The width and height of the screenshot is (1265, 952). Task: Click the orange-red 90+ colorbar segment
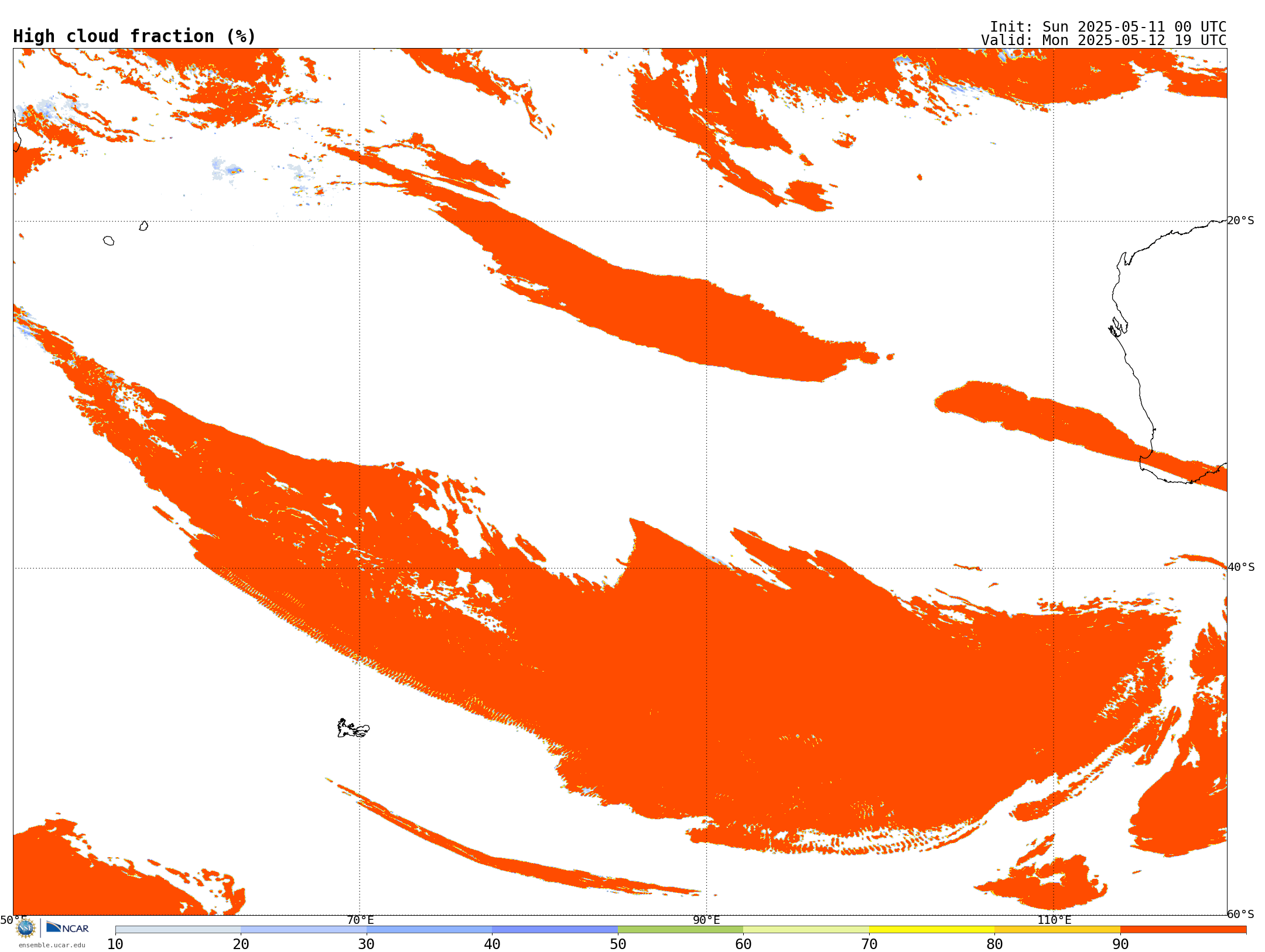(1183, 930)
